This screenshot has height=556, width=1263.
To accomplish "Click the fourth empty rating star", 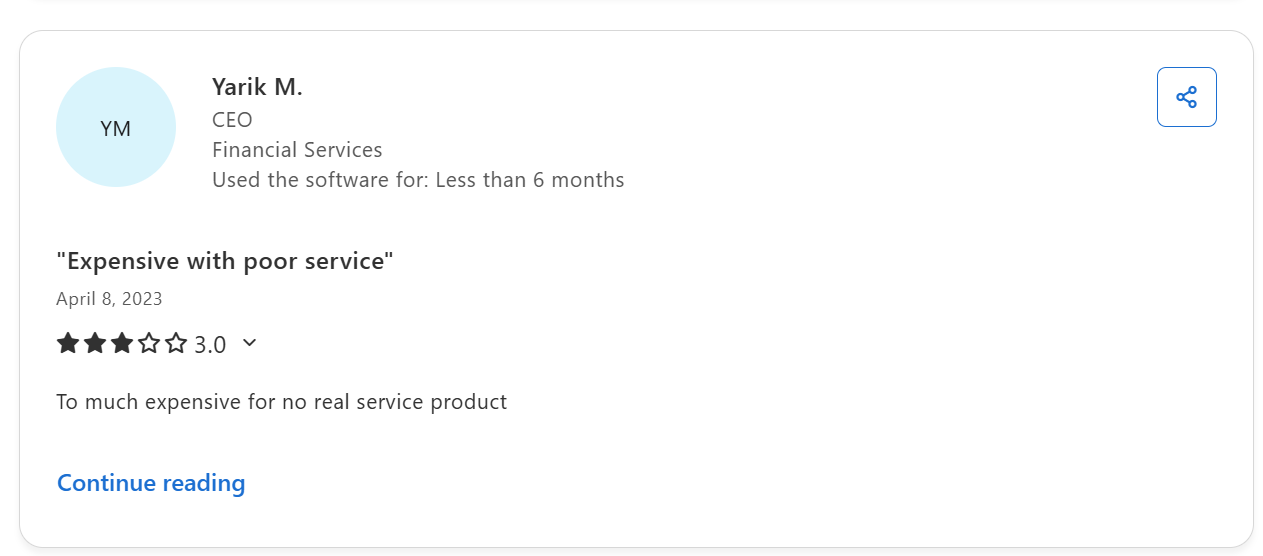I will (149, 344).
